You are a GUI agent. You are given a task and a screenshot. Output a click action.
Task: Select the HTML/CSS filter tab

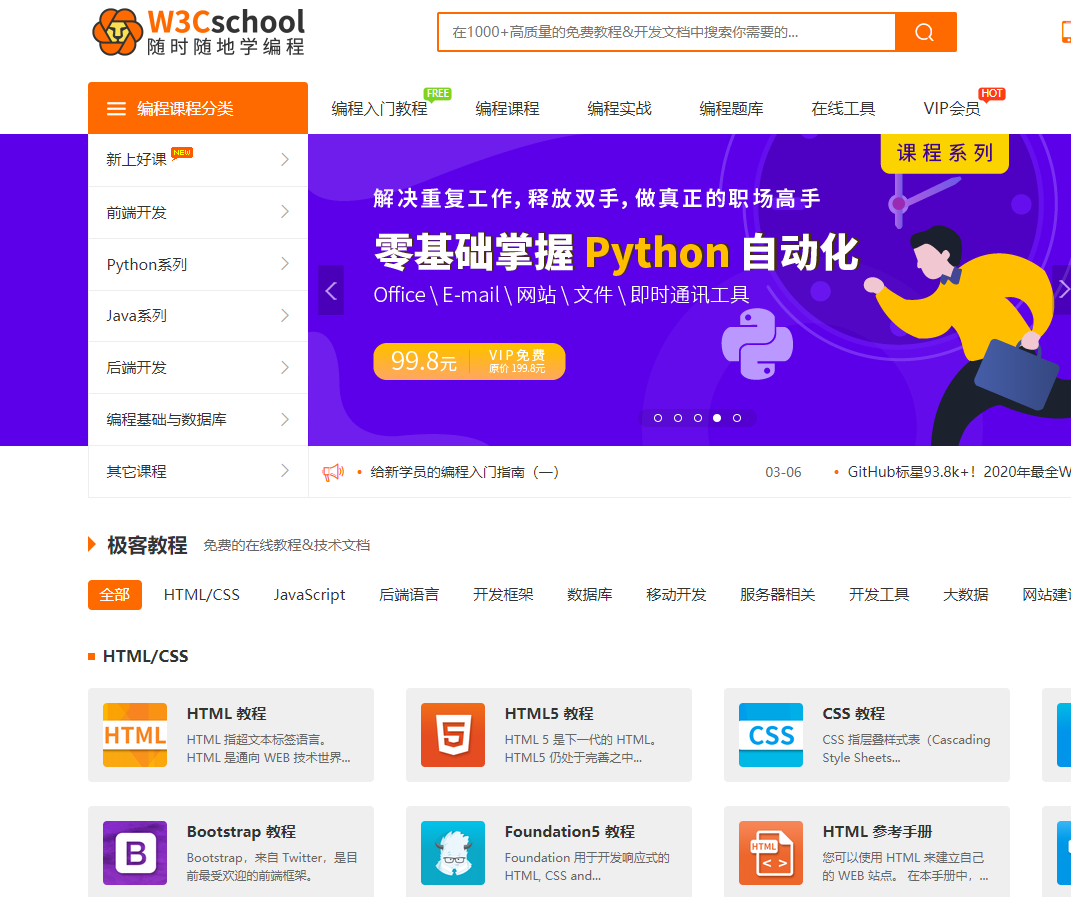click(x=201, y=594)
